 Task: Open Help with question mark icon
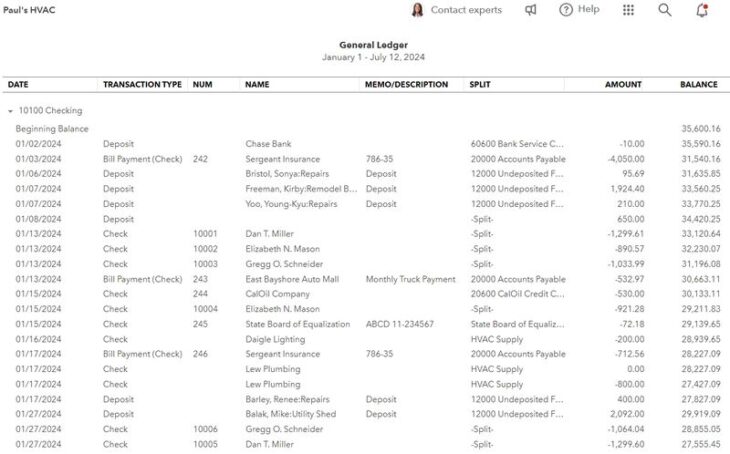(x=579, y=9)
